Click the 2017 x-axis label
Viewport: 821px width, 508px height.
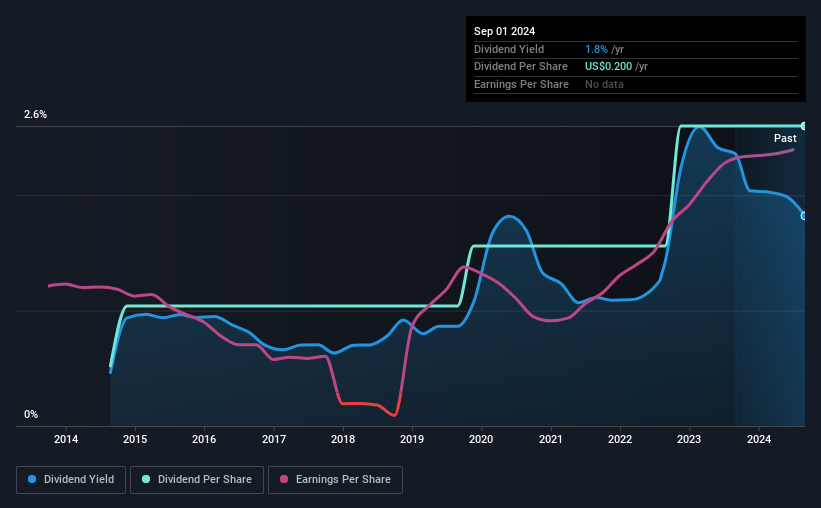click(274, 439)
